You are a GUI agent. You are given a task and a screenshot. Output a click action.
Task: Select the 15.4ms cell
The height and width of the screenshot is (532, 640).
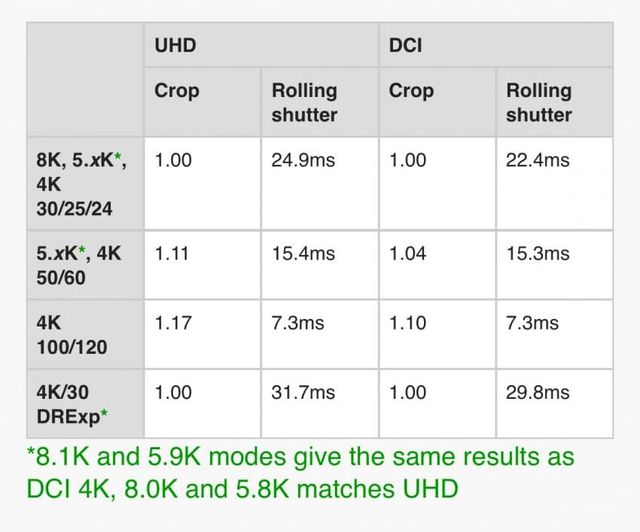303,254
